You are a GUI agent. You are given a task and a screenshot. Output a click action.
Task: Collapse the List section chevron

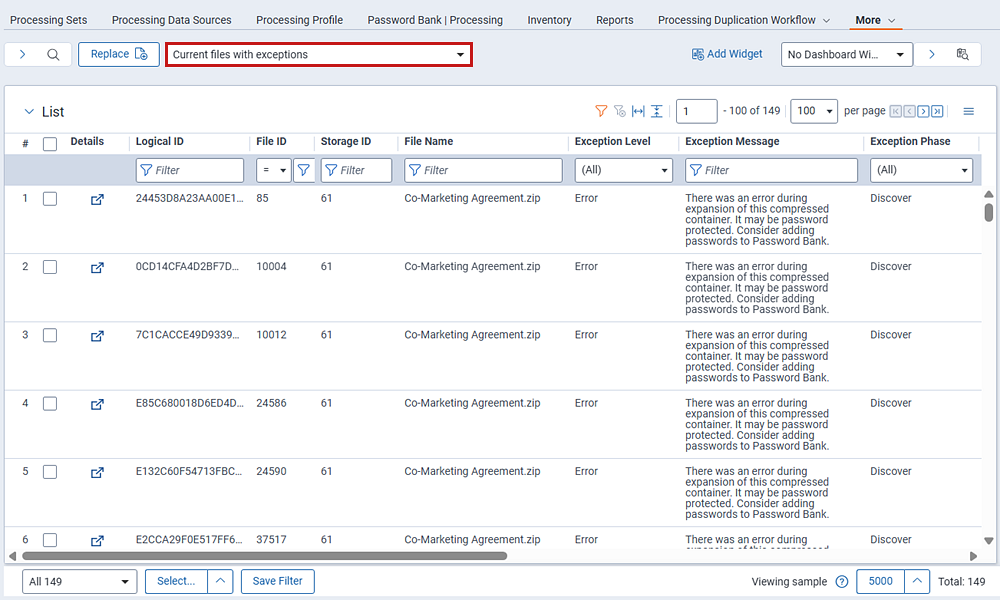click(28, 111)
